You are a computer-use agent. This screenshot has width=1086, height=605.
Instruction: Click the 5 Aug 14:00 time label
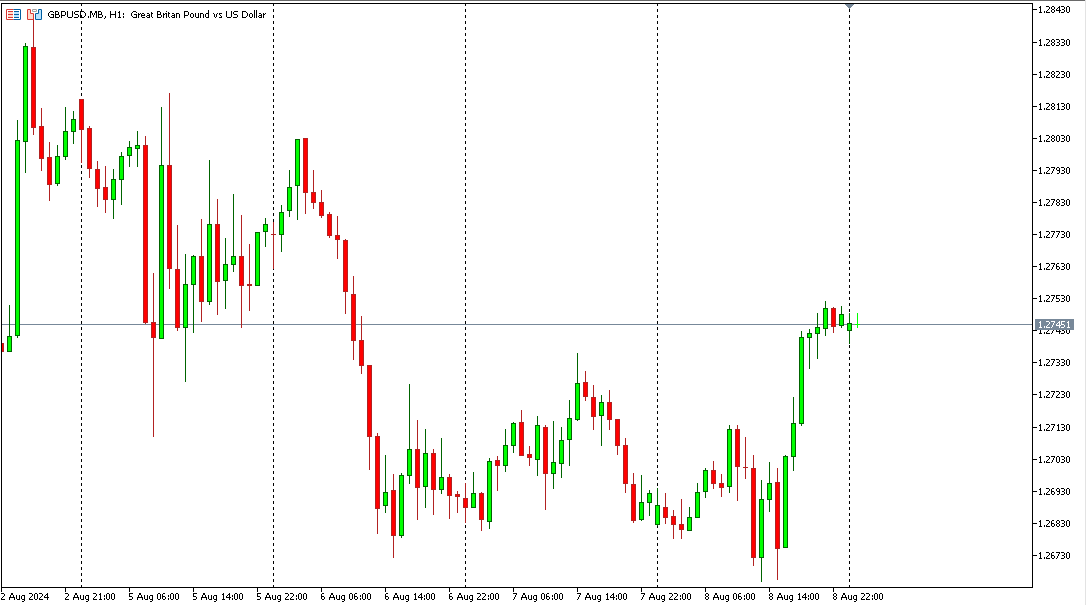pos(217,597)
